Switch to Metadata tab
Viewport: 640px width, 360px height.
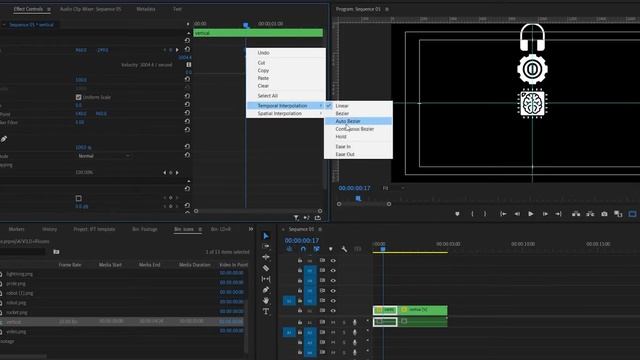(x=146, y=9)
